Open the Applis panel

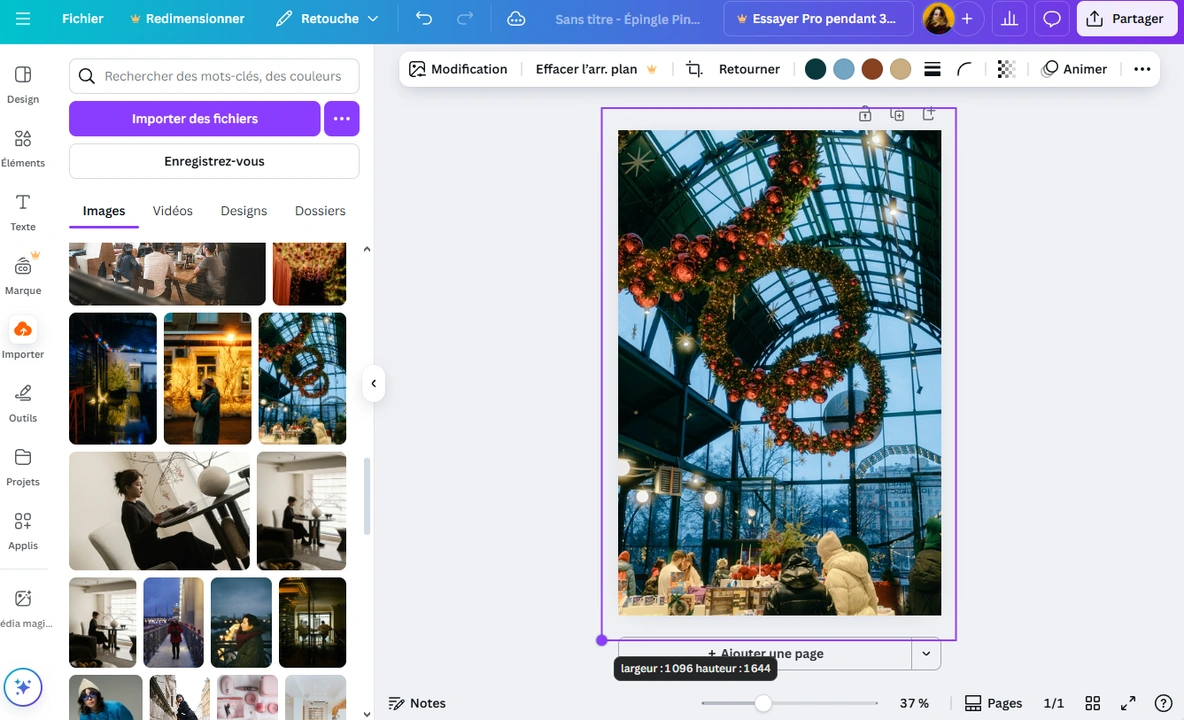point(22,530)
